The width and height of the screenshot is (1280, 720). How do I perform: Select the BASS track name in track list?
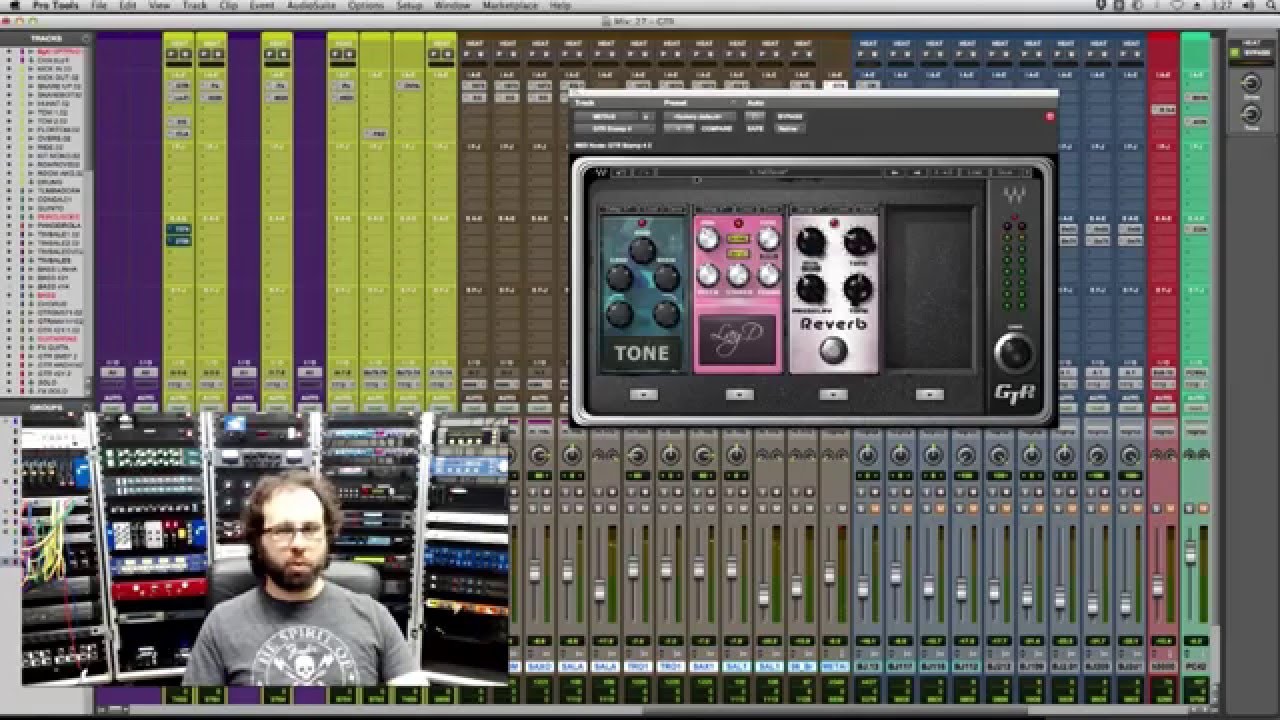click(x=48, y=296)
